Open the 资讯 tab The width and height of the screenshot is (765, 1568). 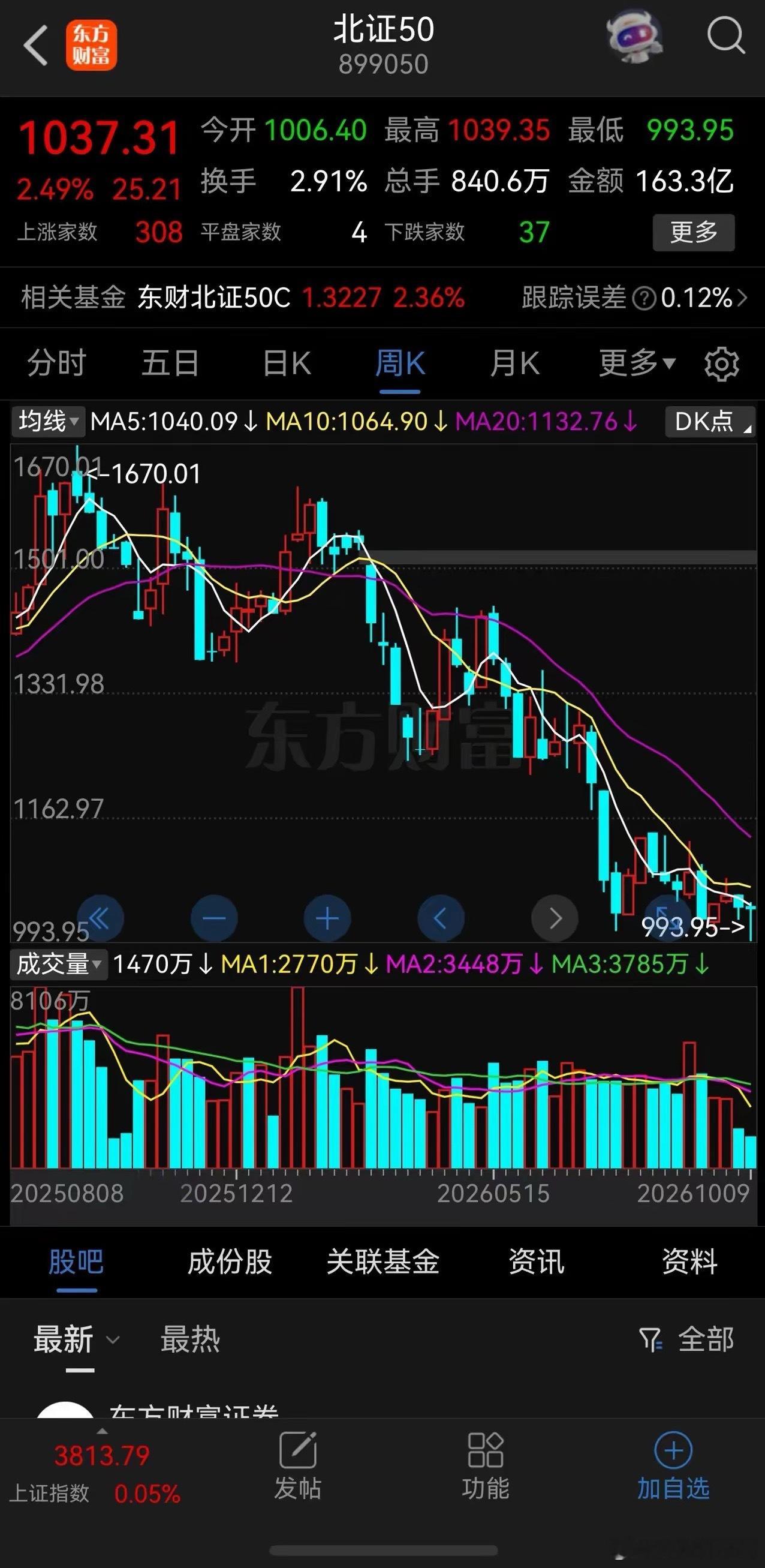(x=536, y=1261)
